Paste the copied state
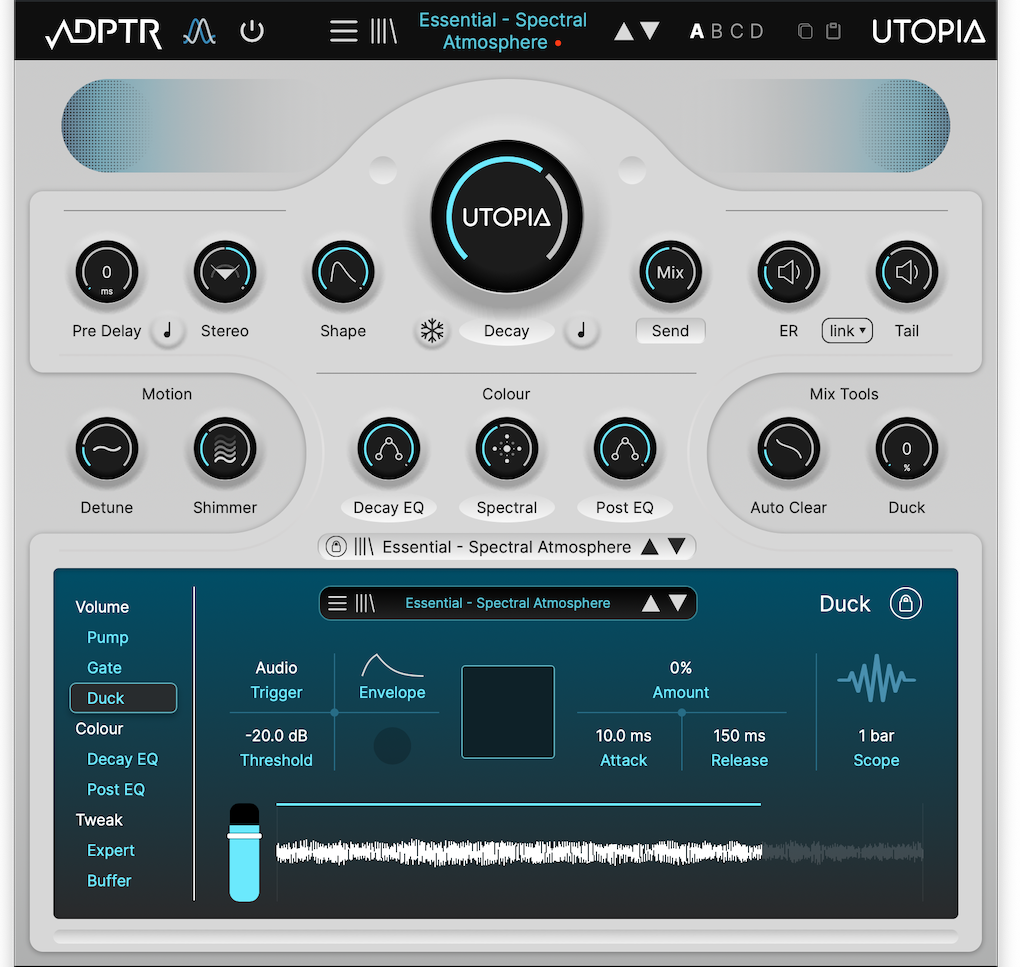1024x967 pixels. click(x=833, y=31)
